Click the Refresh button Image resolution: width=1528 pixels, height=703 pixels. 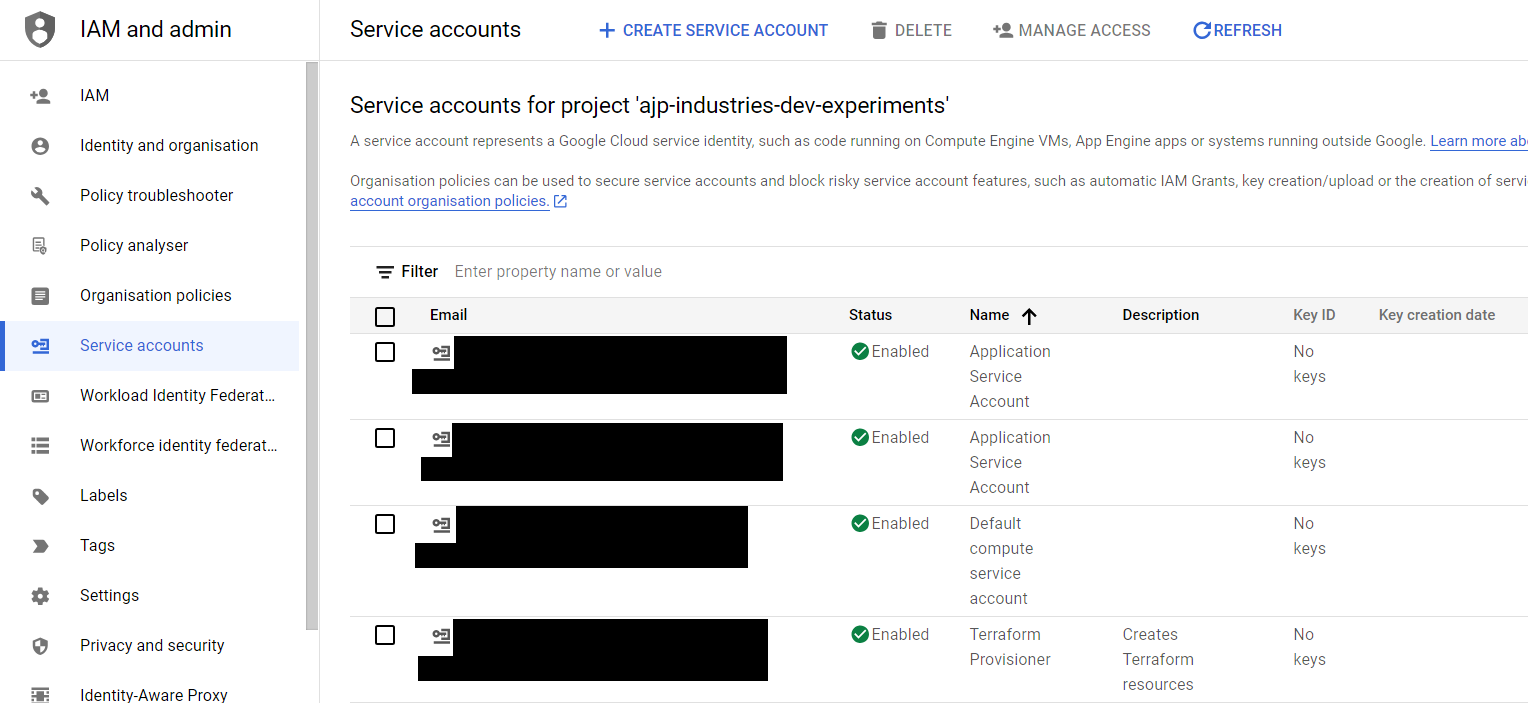(1237, 31)
